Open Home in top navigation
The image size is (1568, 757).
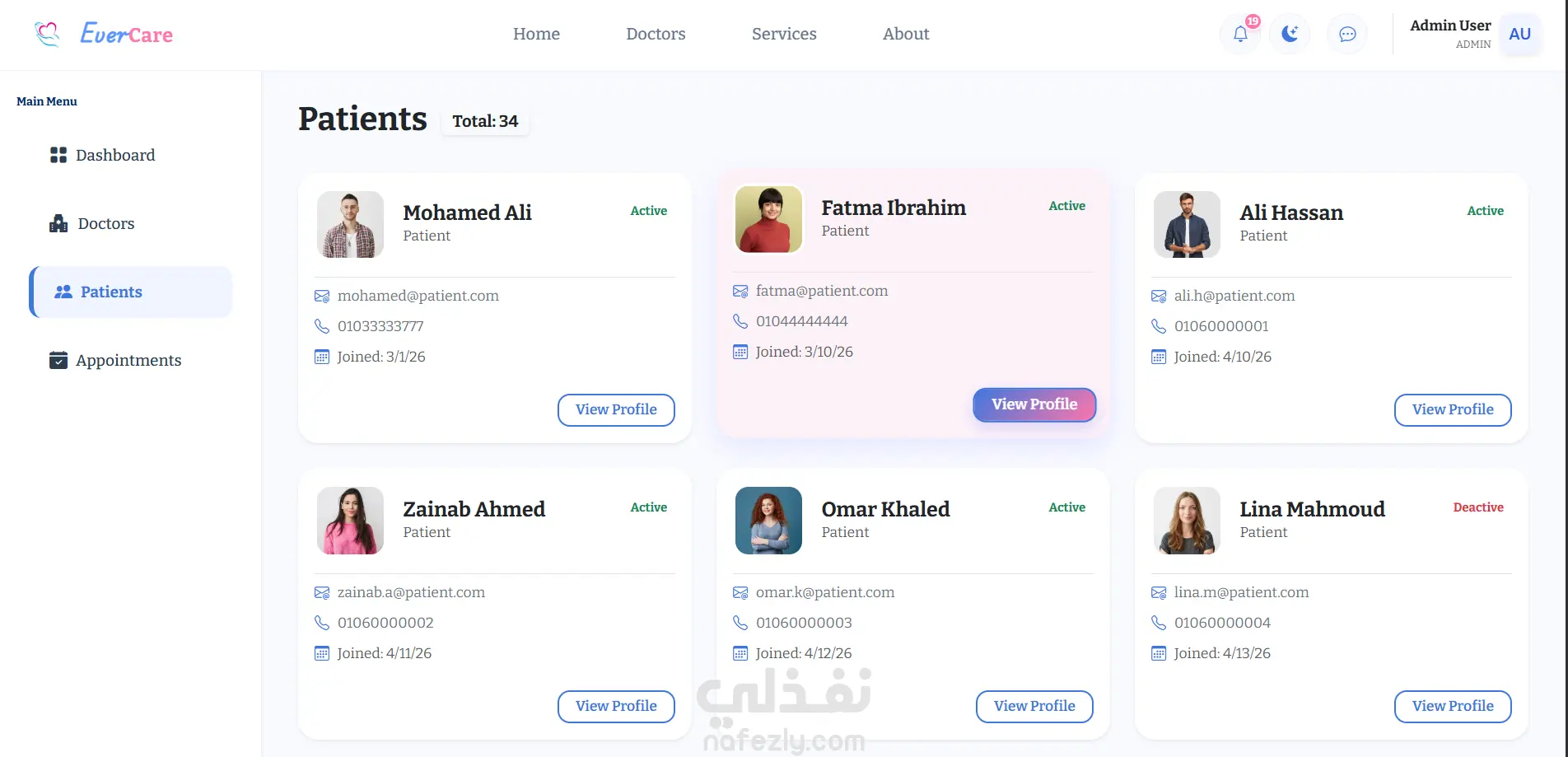(536, 34)
